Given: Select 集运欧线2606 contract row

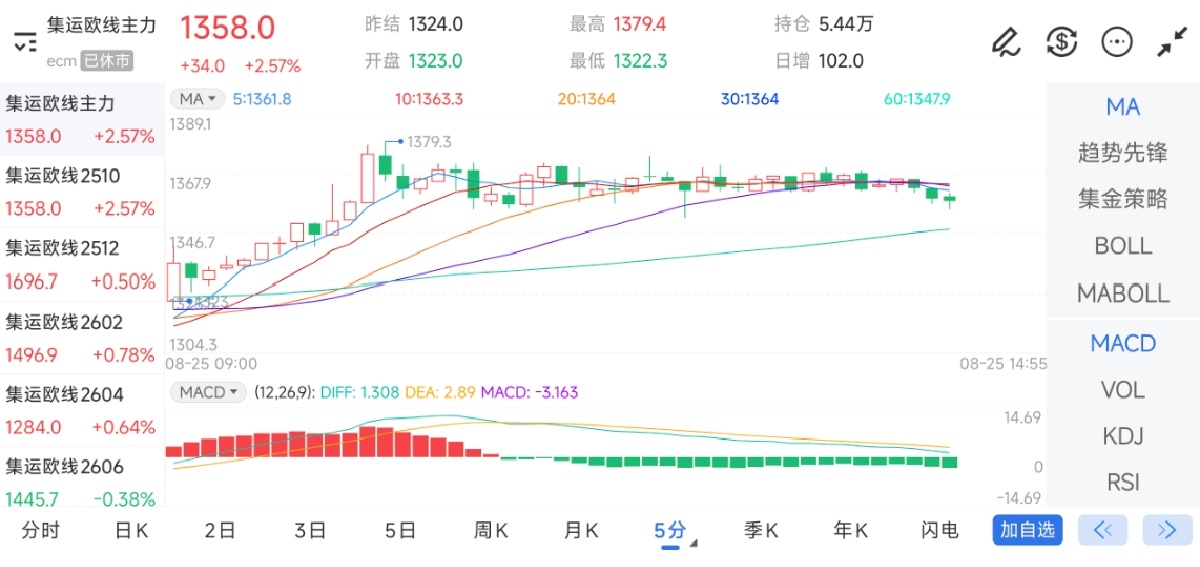Looking at the screenshot, I should pyautogui.click(x=82, y=483).
